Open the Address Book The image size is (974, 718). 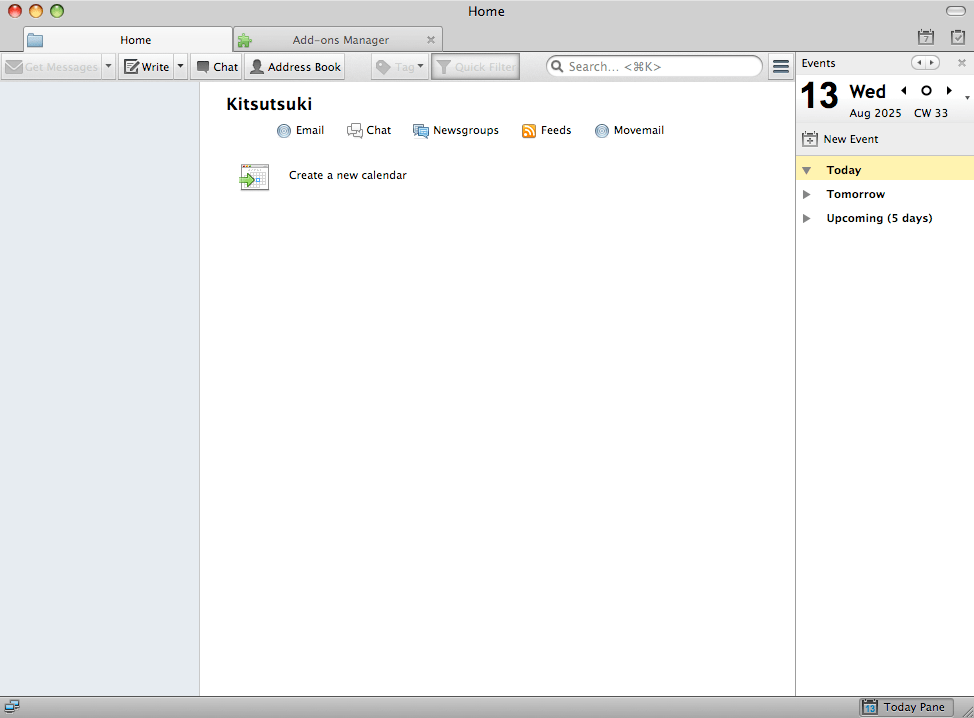pos(295,67)
